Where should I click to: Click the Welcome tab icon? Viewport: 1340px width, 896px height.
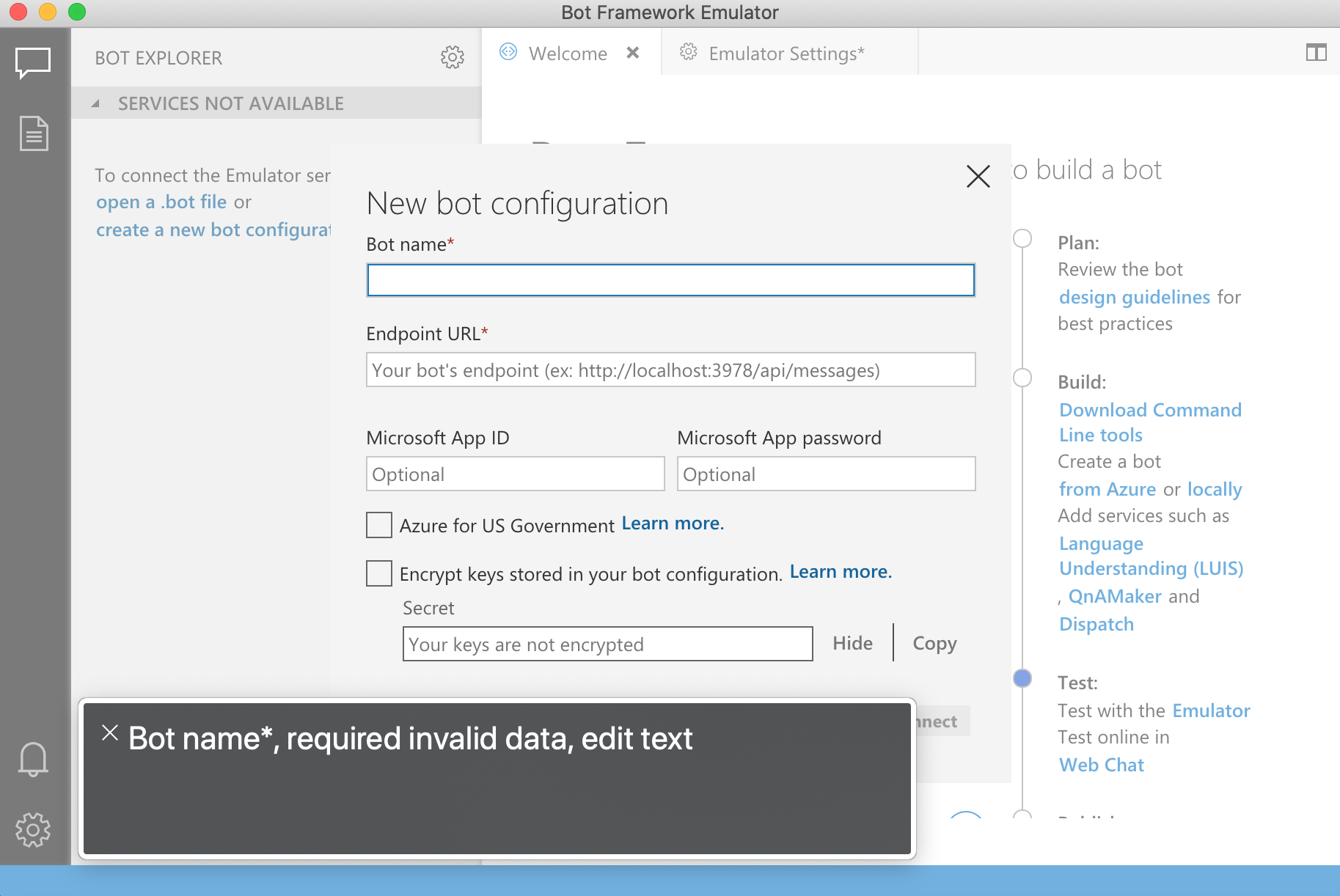coord(508,51)
